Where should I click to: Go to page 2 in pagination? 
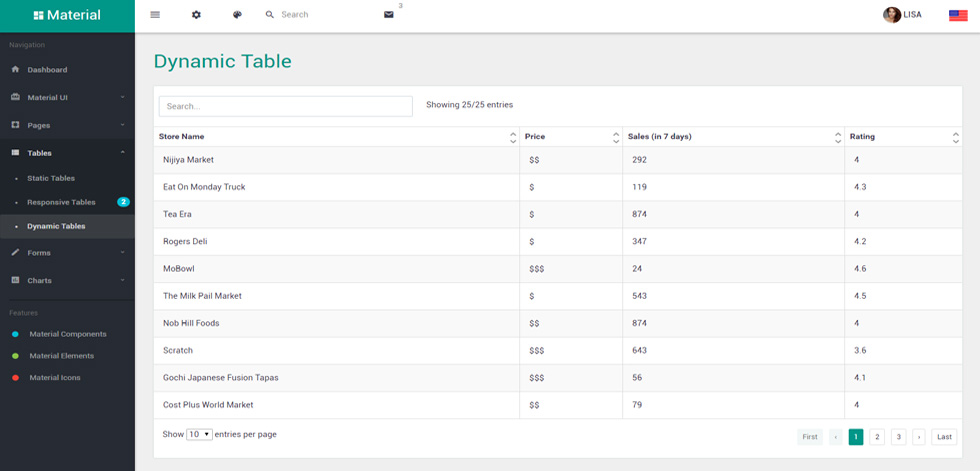(877, 437)
